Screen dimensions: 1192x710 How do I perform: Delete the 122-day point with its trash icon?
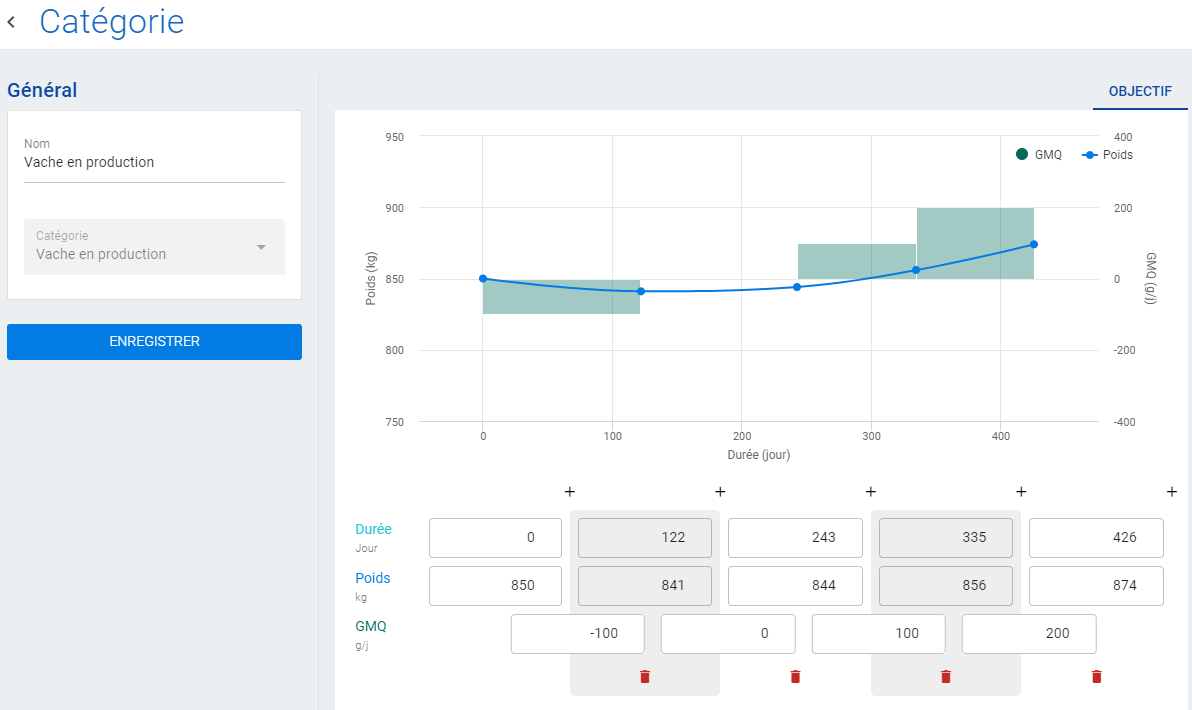[645, 677]
